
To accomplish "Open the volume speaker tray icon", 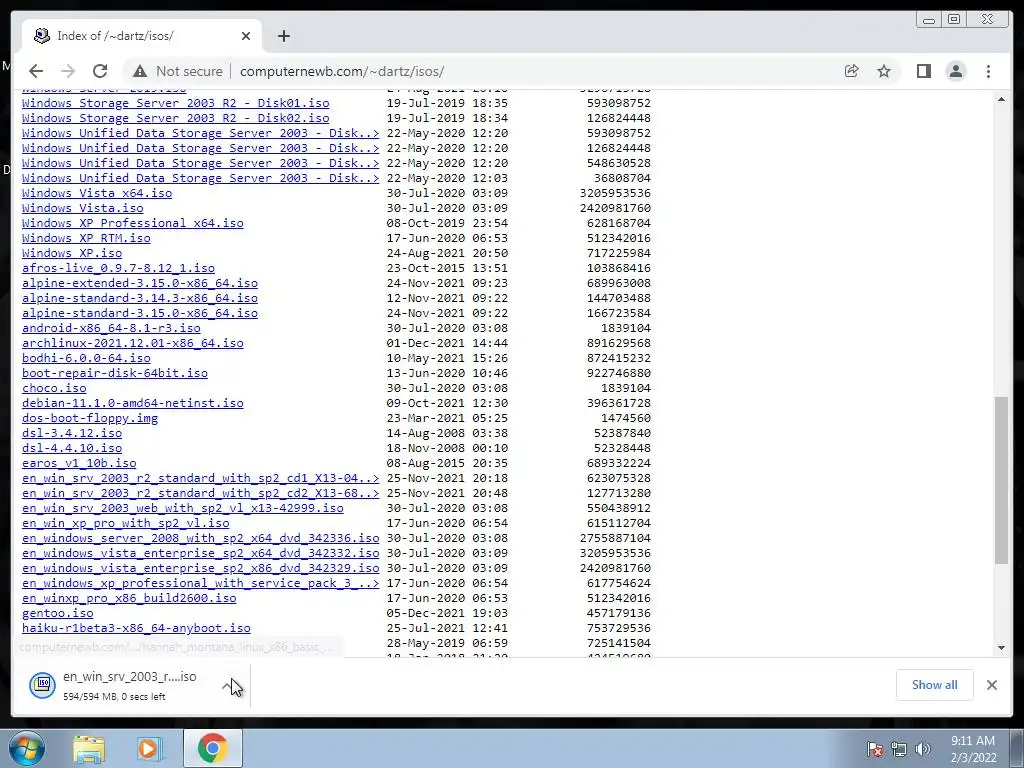I will 923,749.
